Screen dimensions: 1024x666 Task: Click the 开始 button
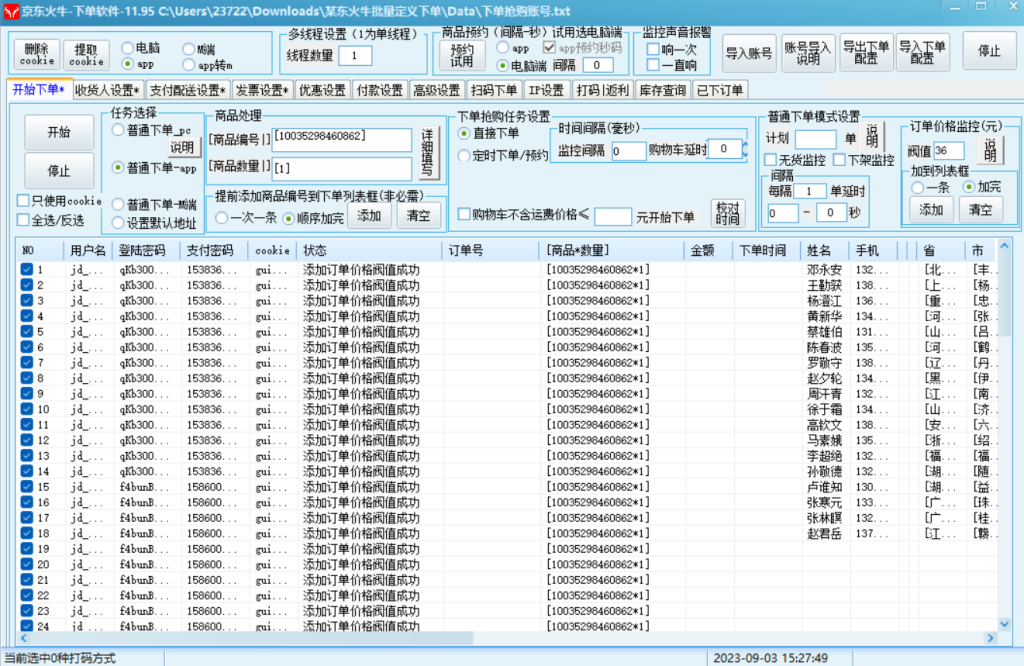click(x=59, y=132)
